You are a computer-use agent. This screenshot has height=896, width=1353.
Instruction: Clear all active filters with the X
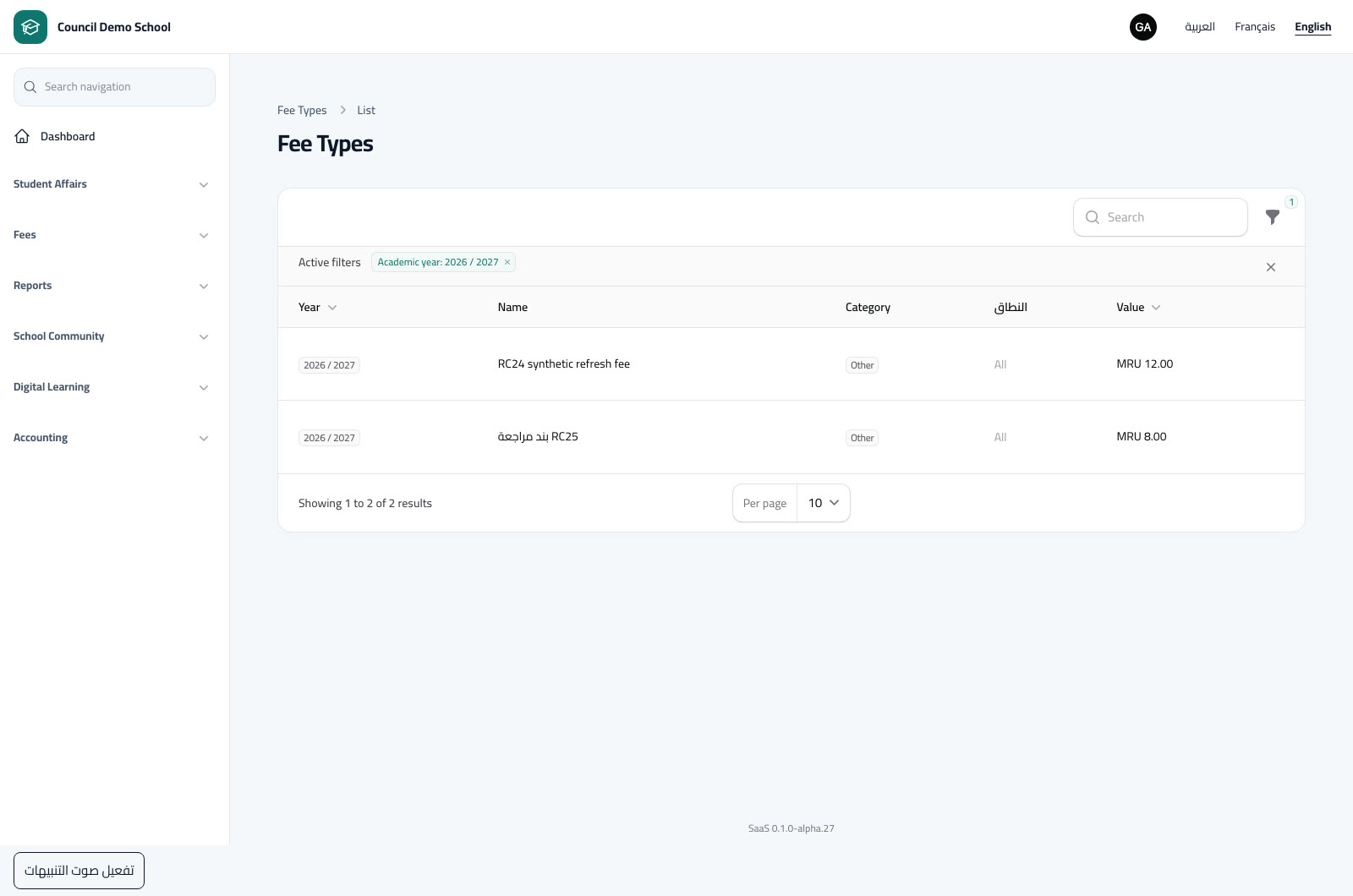tap(1271, 267)
